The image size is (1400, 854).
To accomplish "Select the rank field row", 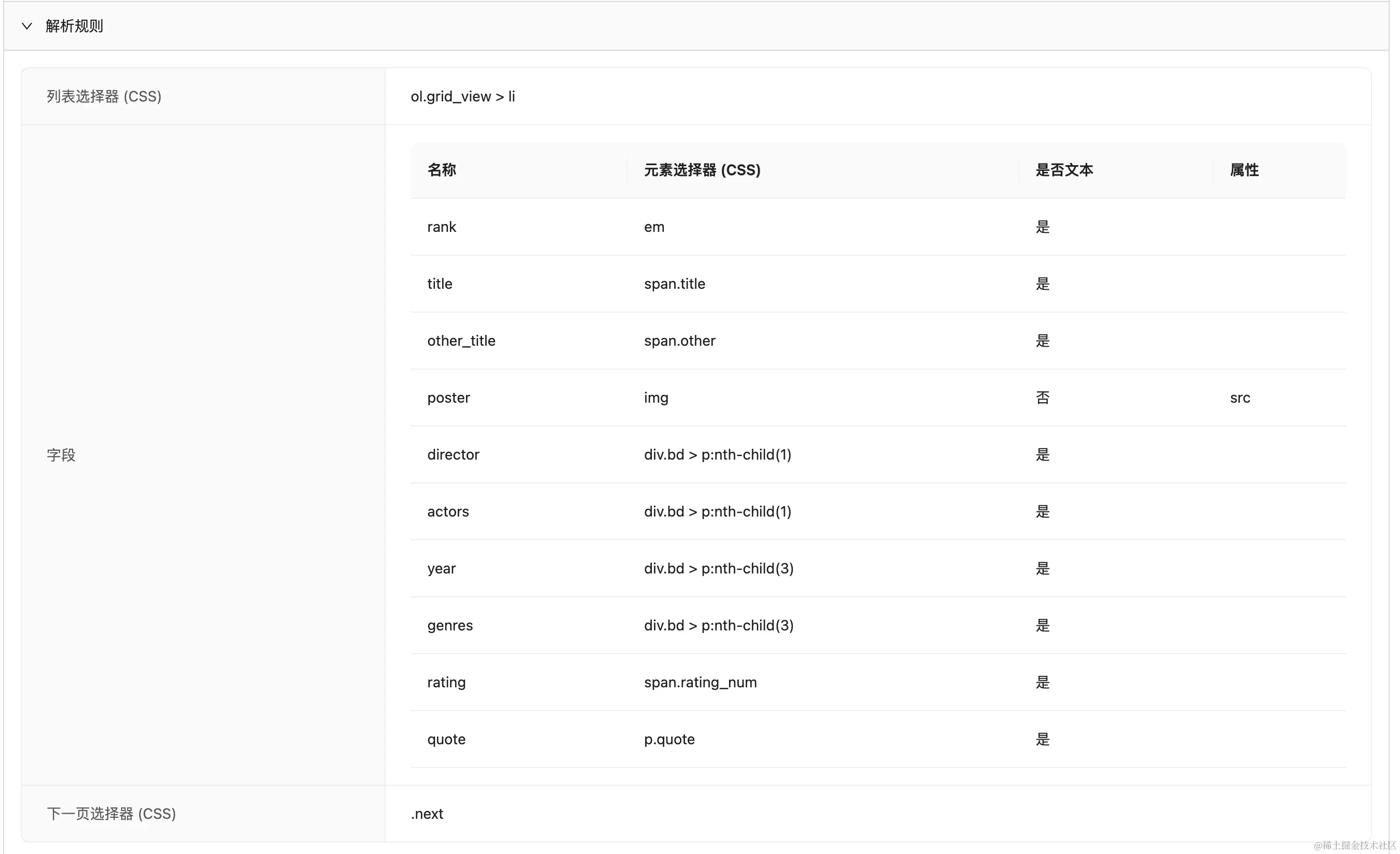I will click(442, 227).
